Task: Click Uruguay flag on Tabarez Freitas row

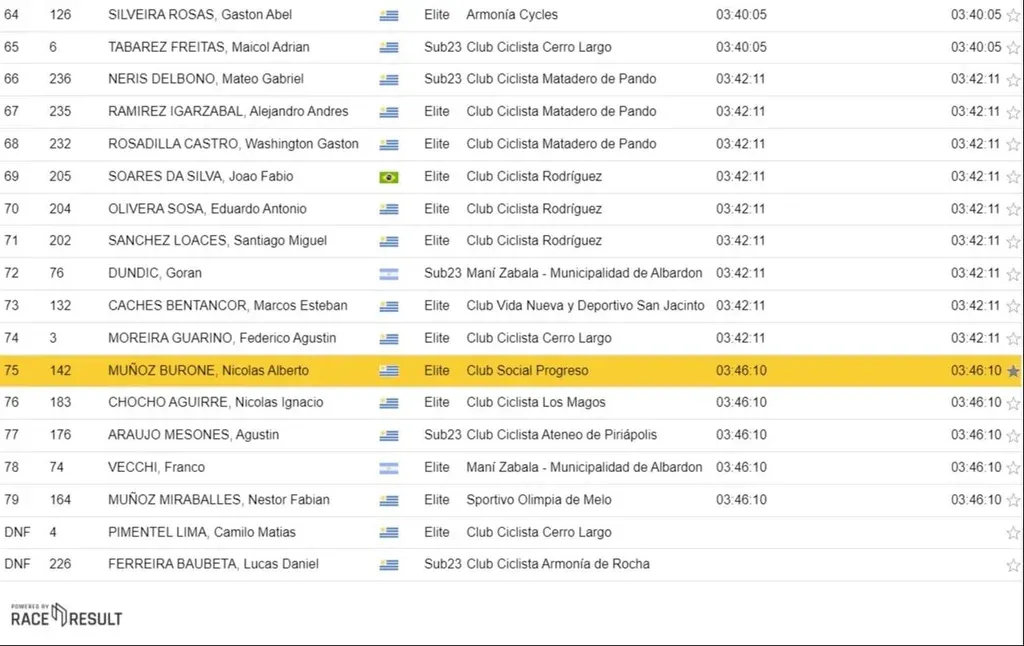Action: [x=388, y=48]
